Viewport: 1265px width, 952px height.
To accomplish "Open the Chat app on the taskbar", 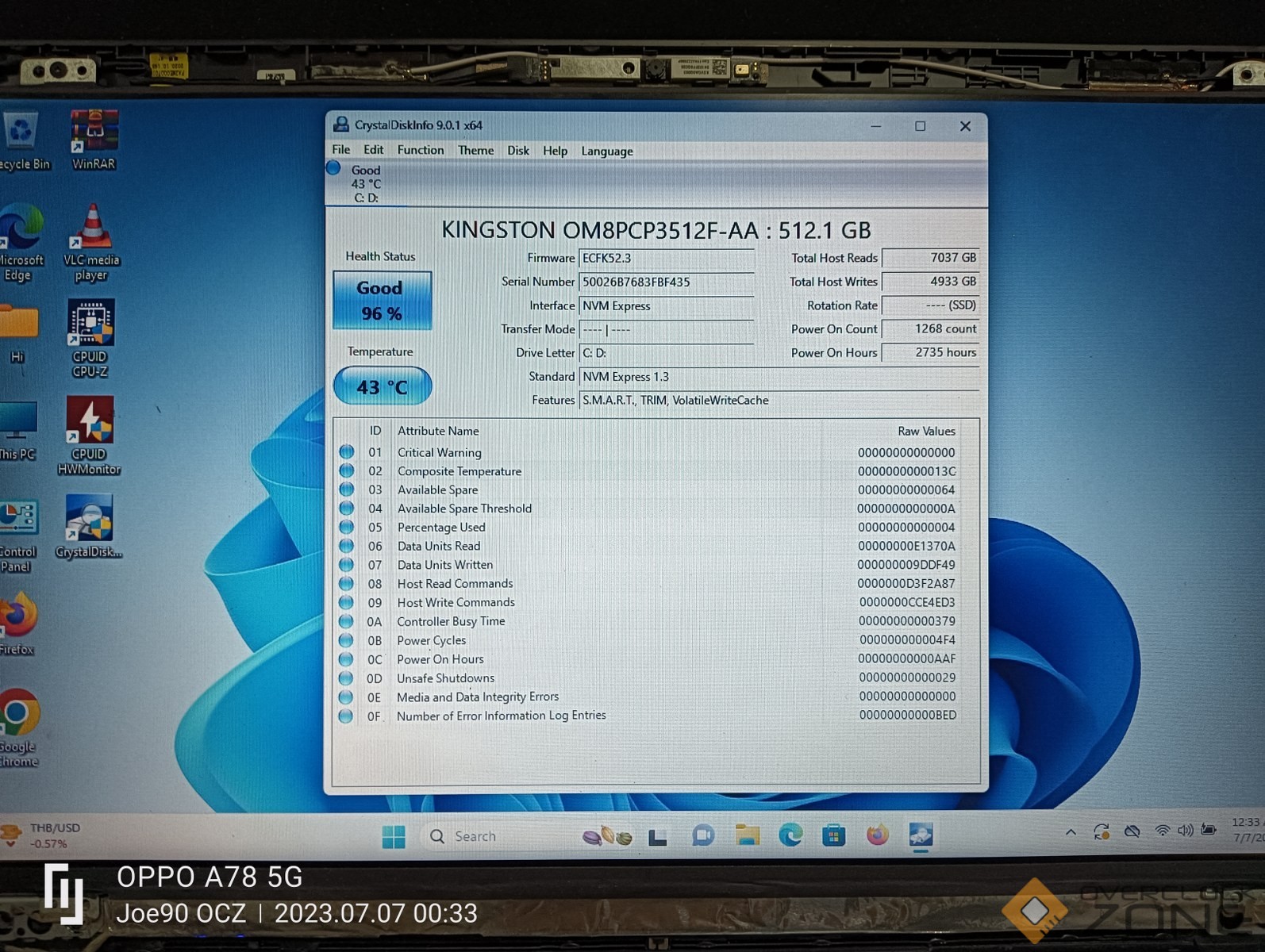I will (702, 835).
